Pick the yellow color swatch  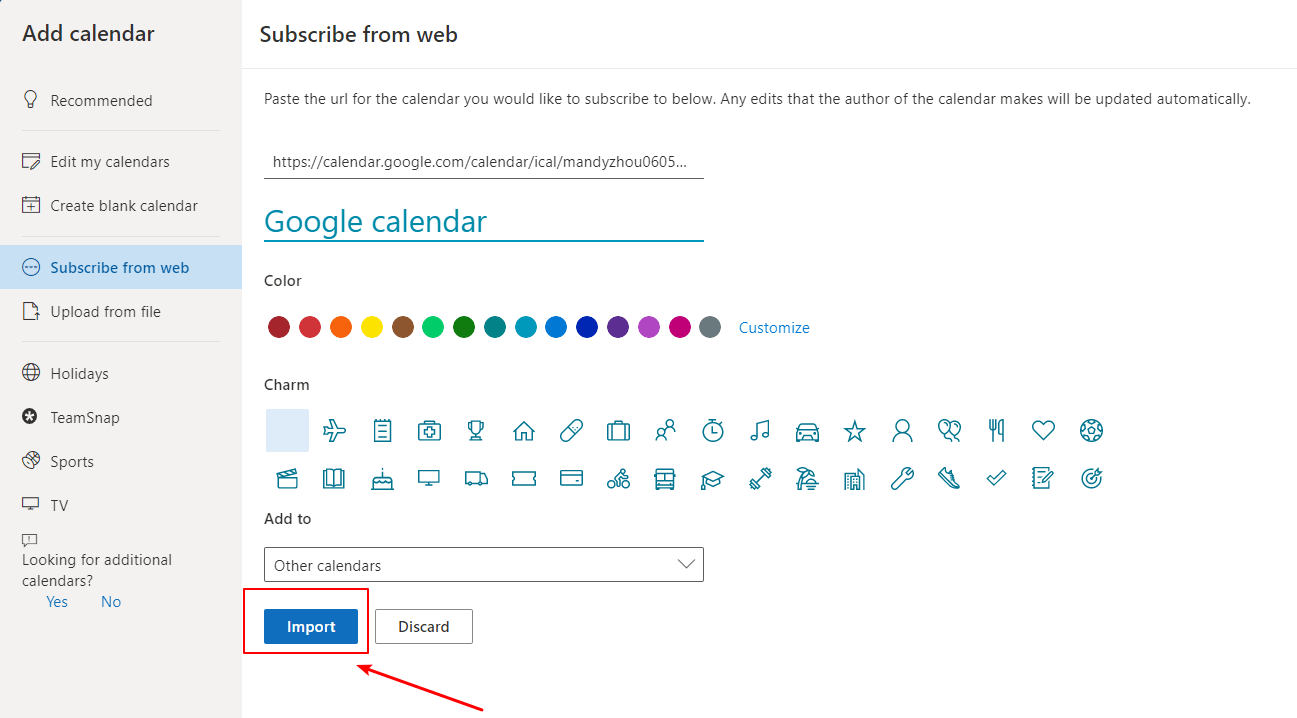tap(372, 327)
